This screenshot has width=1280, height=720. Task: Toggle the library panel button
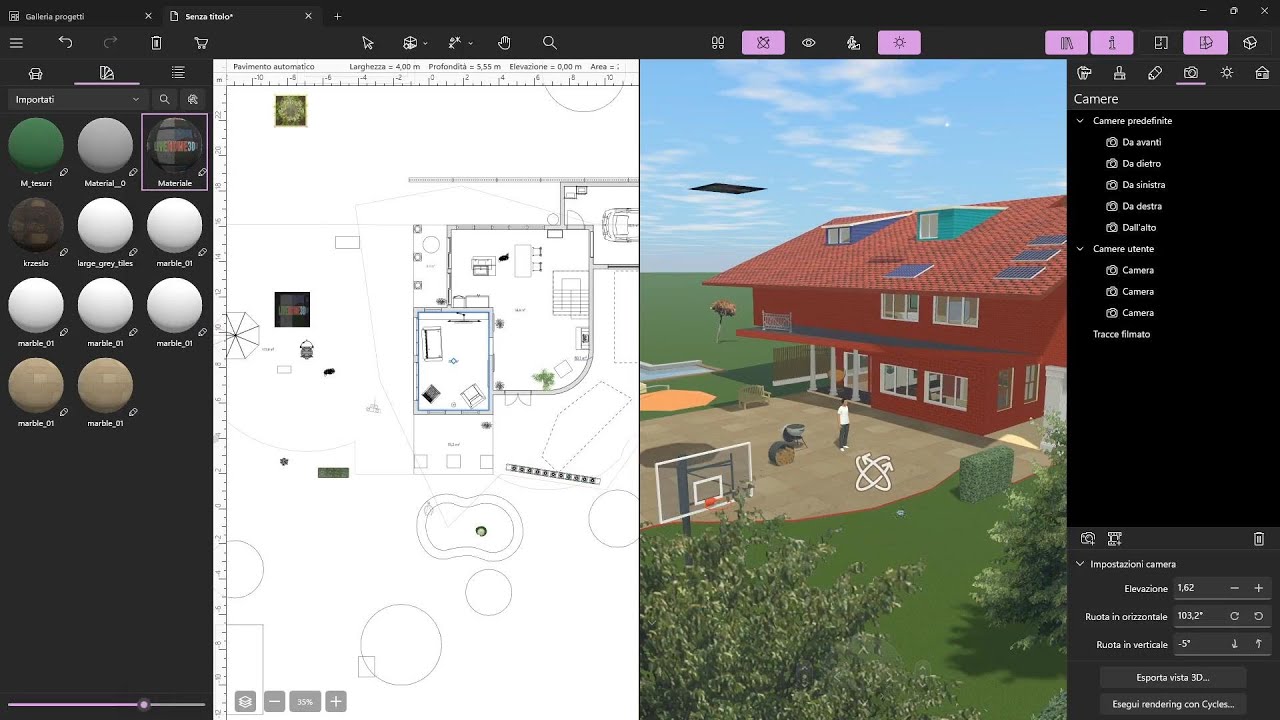1067,43
